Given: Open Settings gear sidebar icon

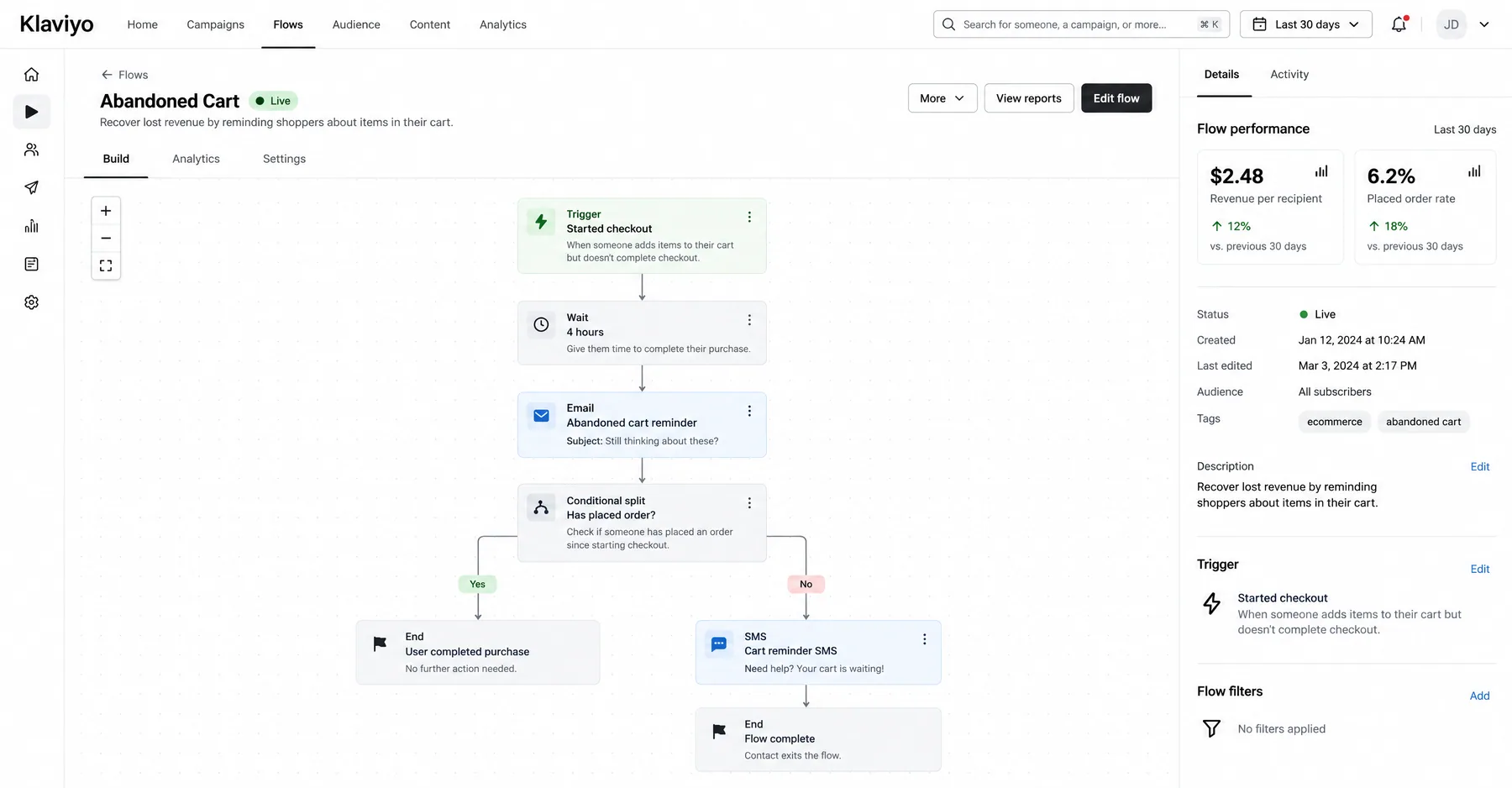Looking at the screenshot, I should [x=31, y=302].
